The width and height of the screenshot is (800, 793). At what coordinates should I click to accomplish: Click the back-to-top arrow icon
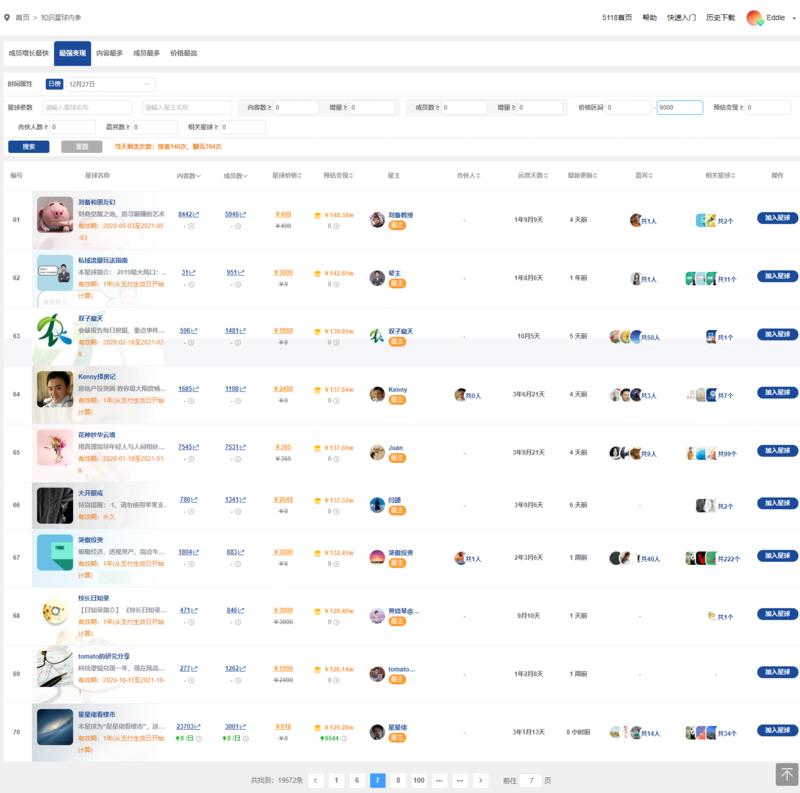coord(785,774)
